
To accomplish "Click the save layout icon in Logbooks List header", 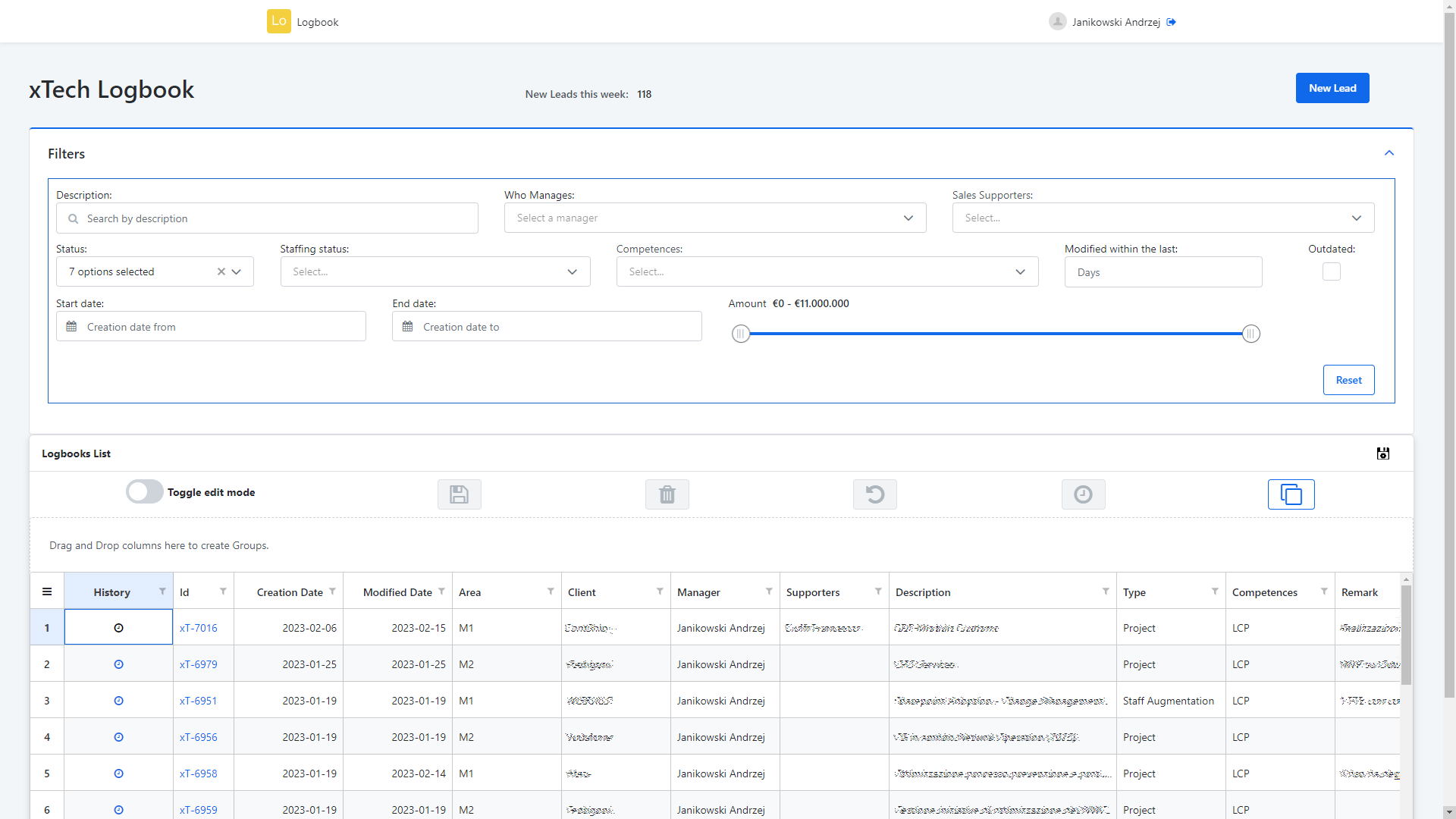I will coord(1382,453).
